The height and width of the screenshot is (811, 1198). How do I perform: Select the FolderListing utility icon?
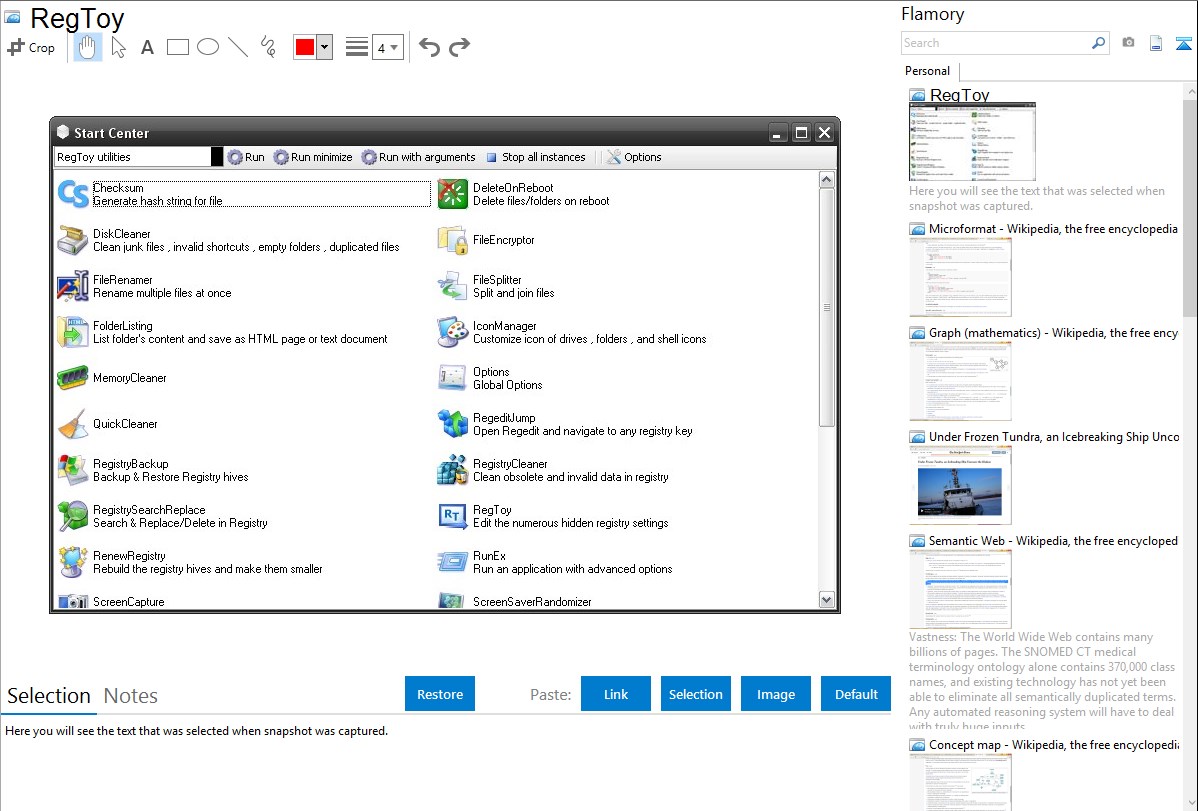tap(73, 332)
